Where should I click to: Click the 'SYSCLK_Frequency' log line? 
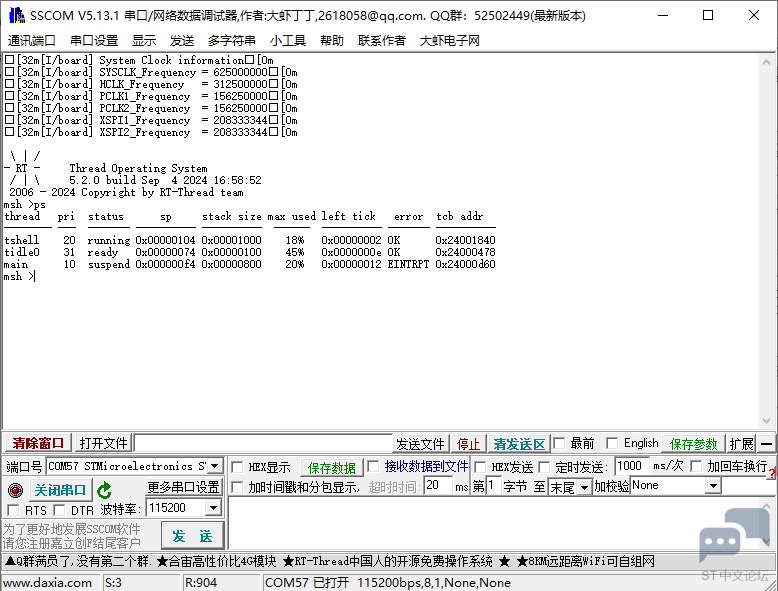[x=152, y=72]
